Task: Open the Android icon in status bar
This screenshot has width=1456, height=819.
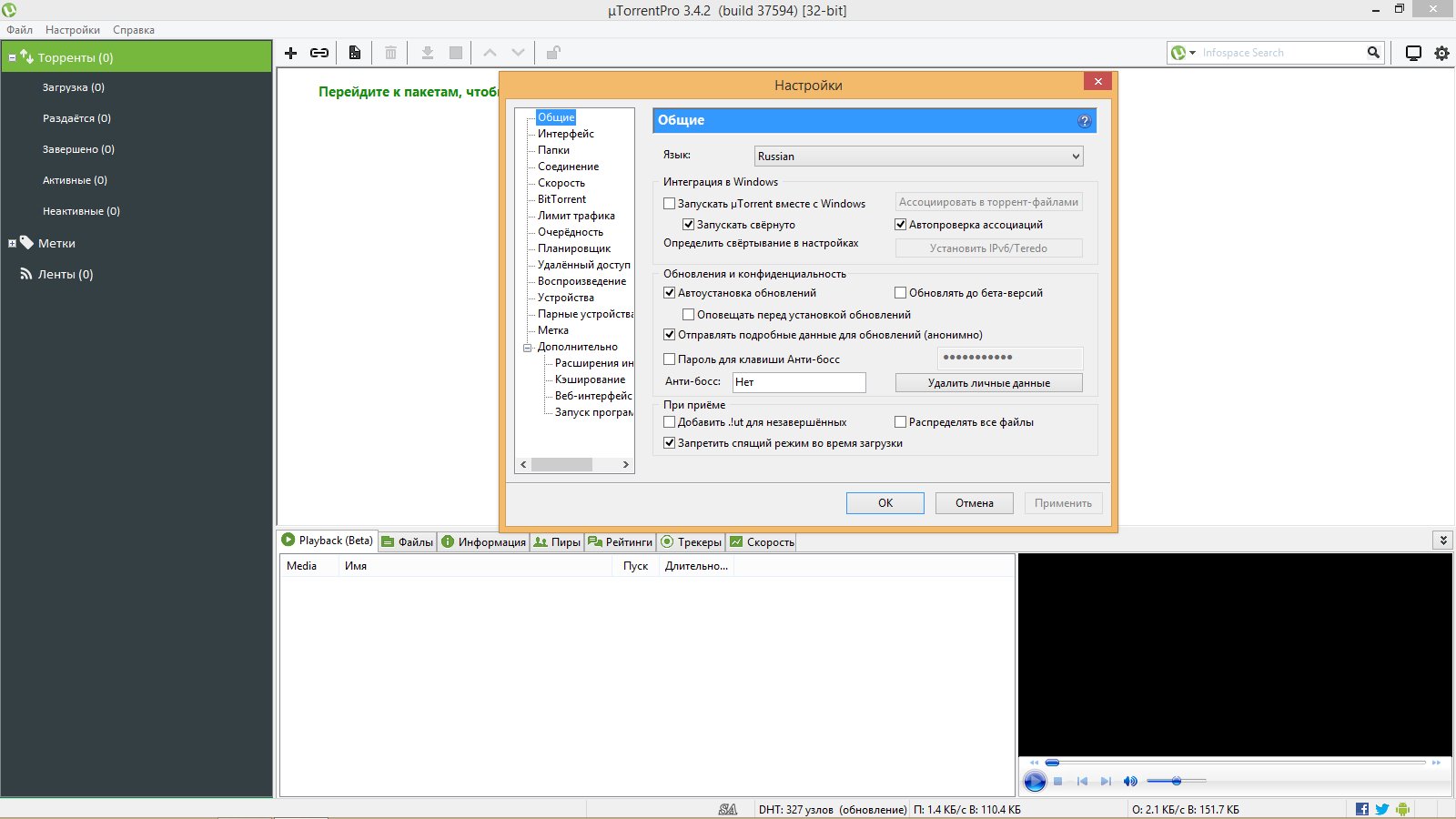Action: pyautogui.click(x=1402, y=809)
